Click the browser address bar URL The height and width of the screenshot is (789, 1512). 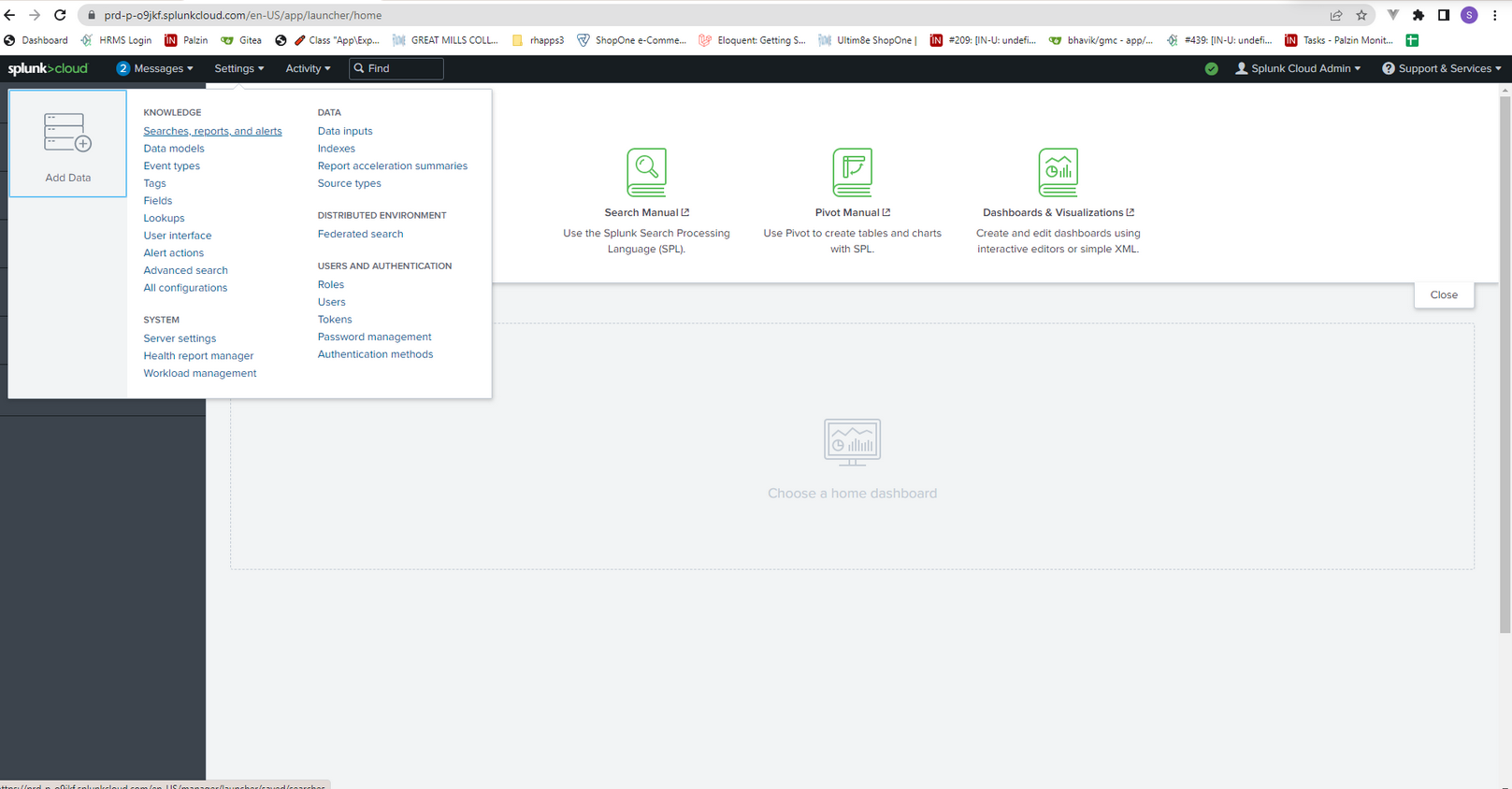click(x=243, y=15)
